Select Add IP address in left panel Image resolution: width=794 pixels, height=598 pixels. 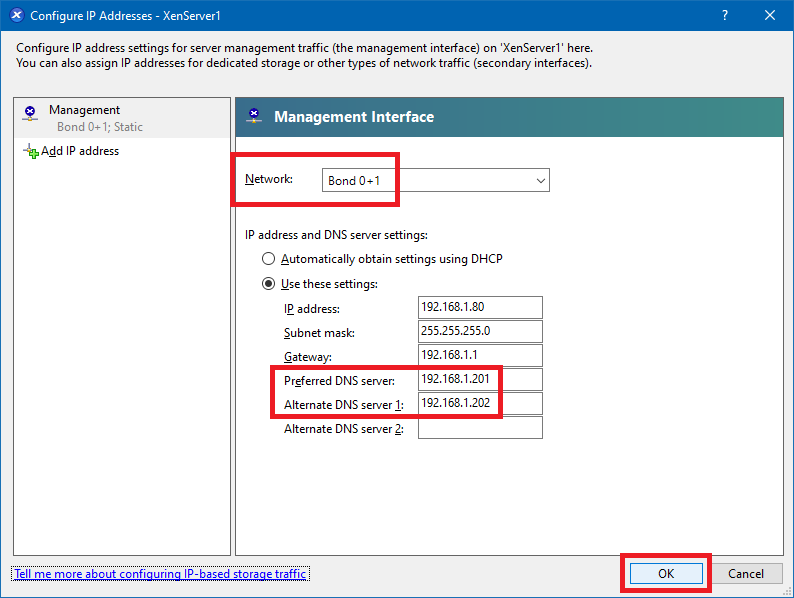tap(80, 152)
